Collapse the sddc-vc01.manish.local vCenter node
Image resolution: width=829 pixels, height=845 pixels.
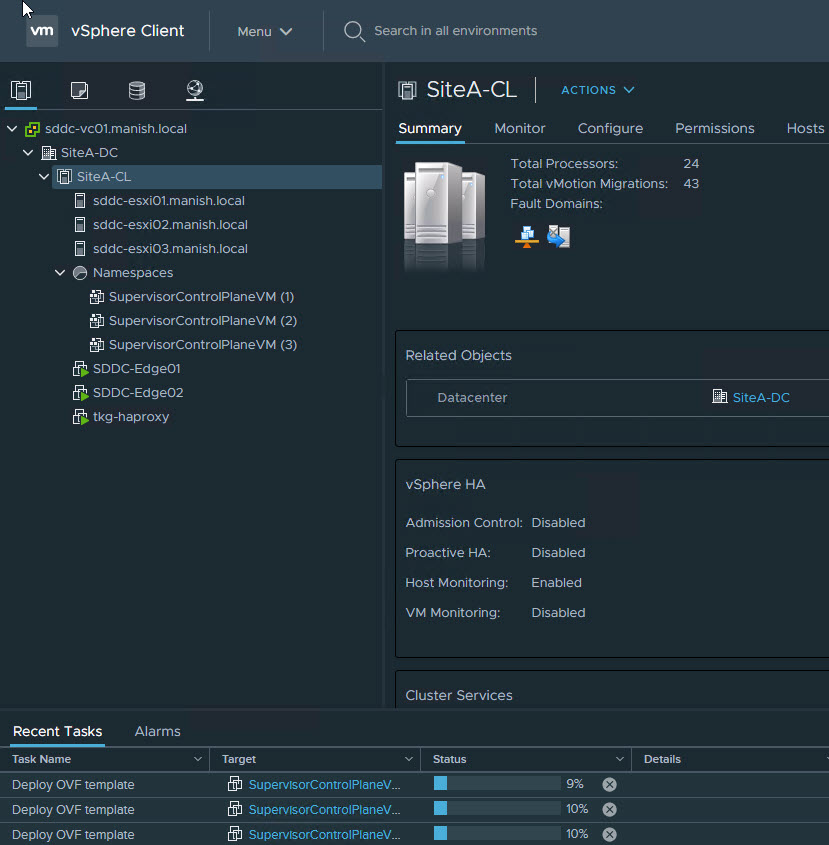(12, 129)
